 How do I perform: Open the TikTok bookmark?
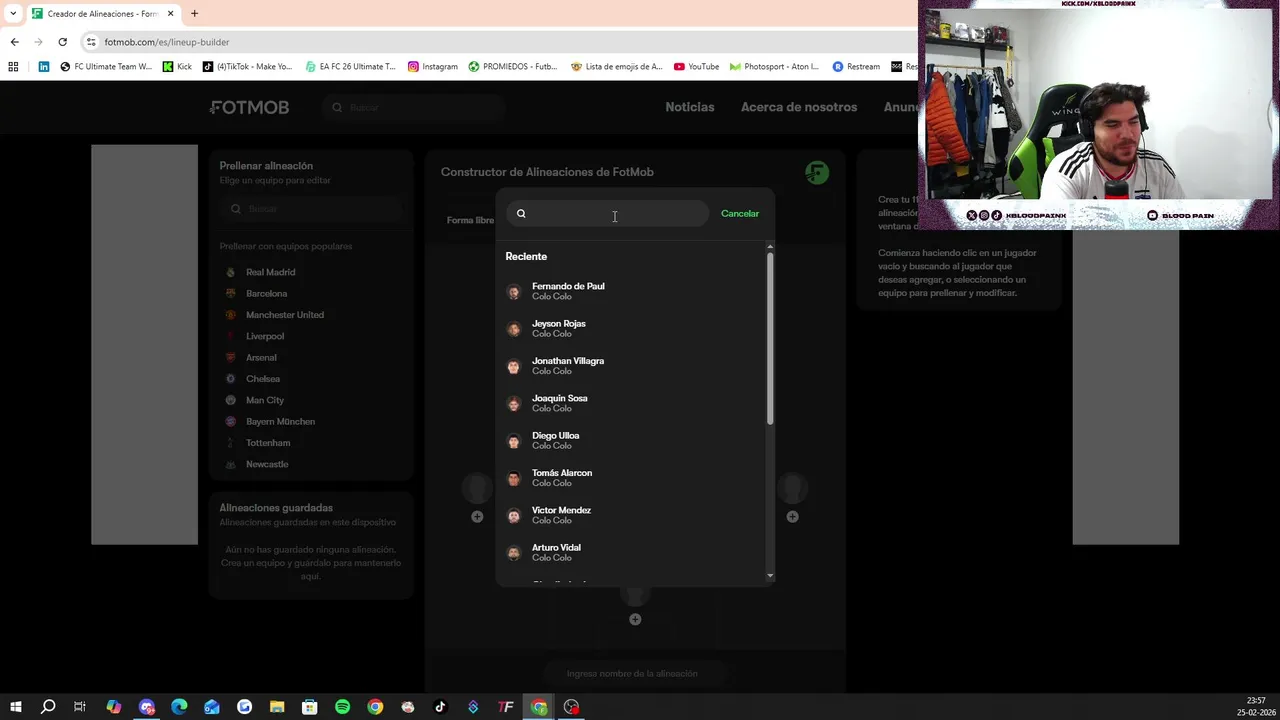pos(247,67)
